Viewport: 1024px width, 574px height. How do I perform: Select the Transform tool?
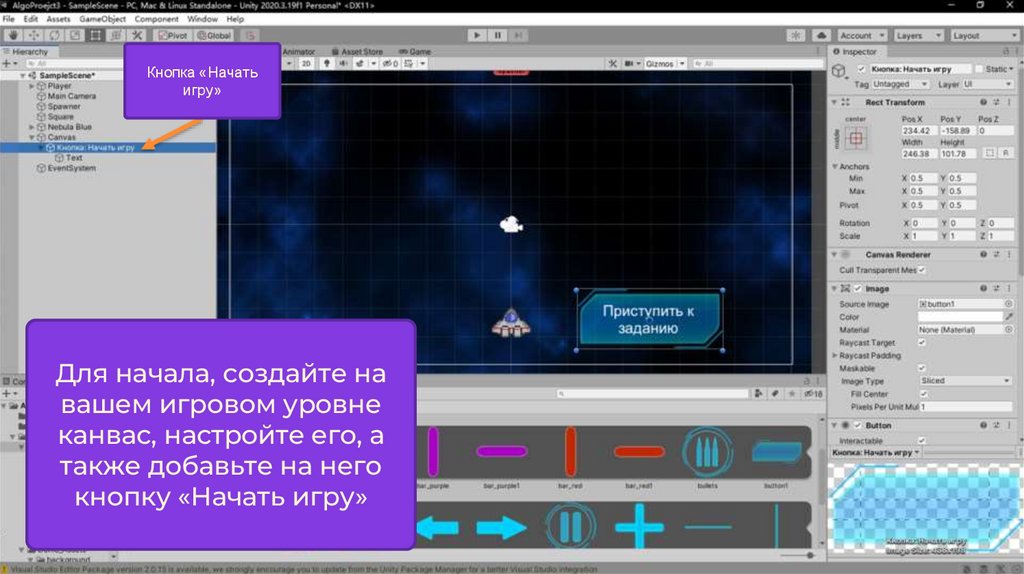click(x=116, y=35)
